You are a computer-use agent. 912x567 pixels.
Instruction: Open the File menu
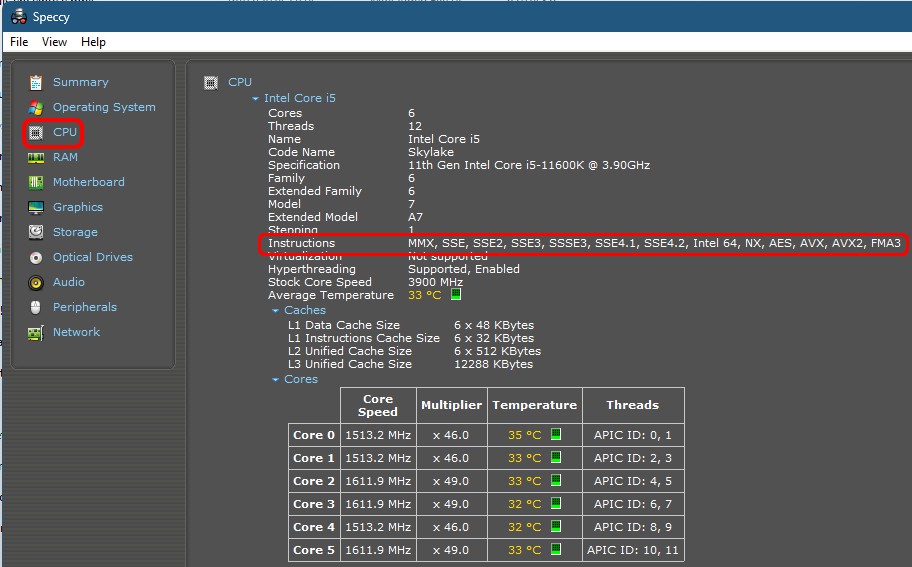tap(19, 42)
